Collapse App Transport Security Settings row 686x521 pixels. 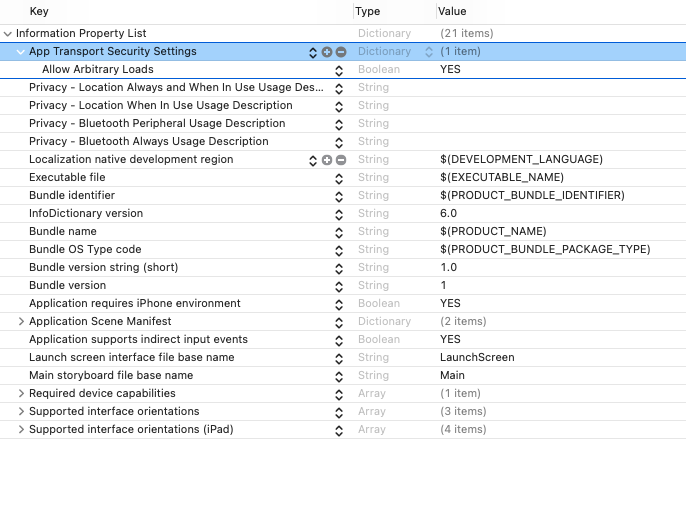pyautogui.click(x=20, y=52)
